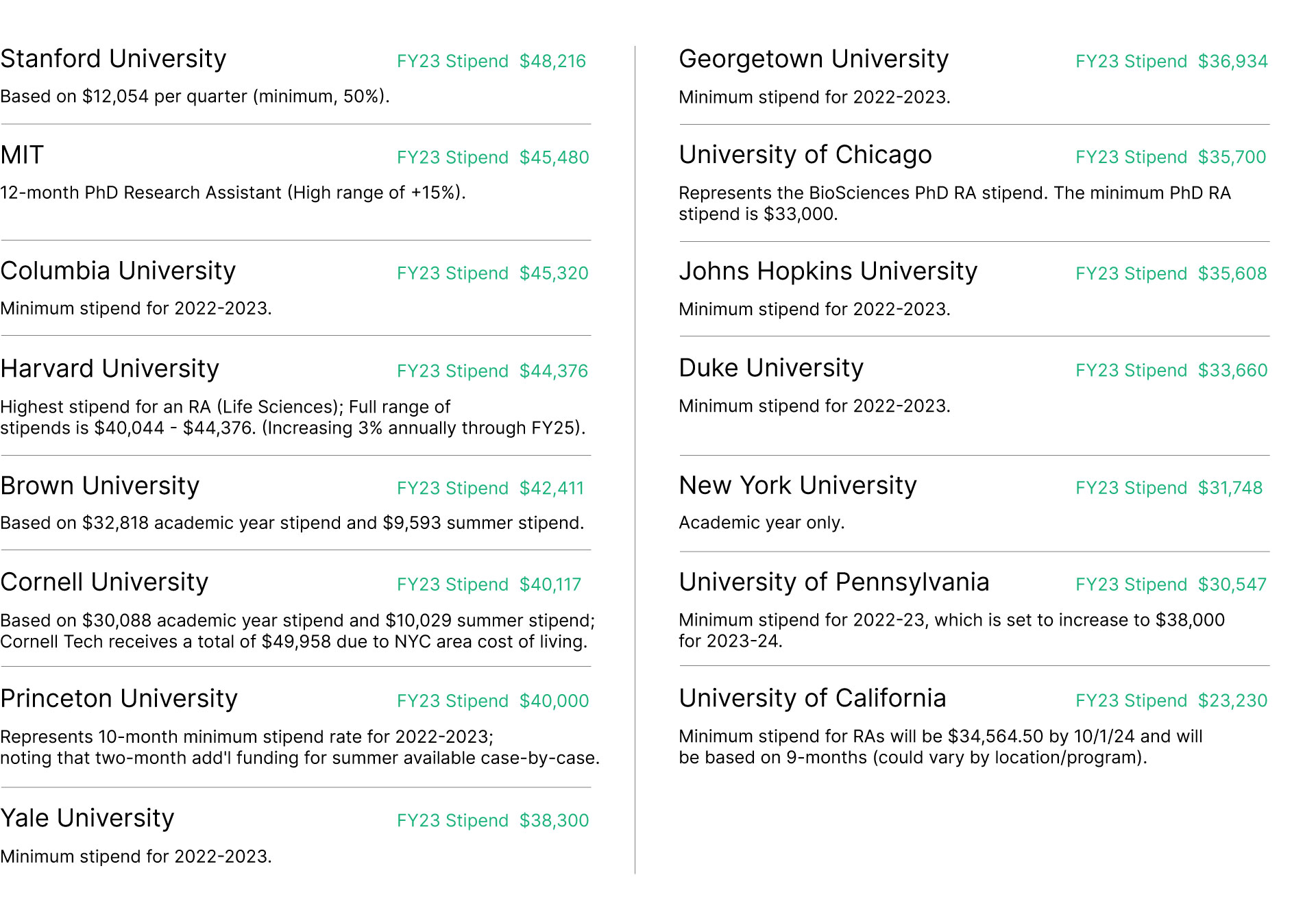Click Harvard's stipend range description text
Viewport: 1316px width, 899px height.
(x=293, y=417)
